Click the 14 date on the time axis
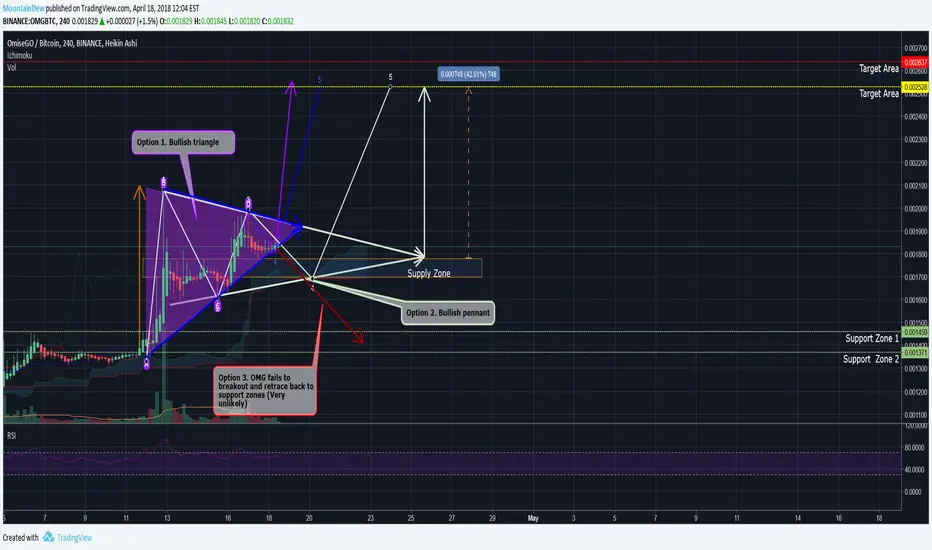 [x=798, y=518]
